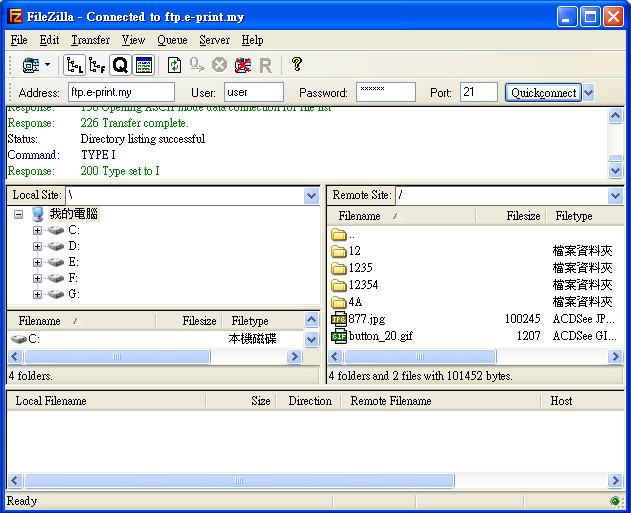Click remote file list horizontal scrollbar thumb
The image size is (631, 513).
420,356
